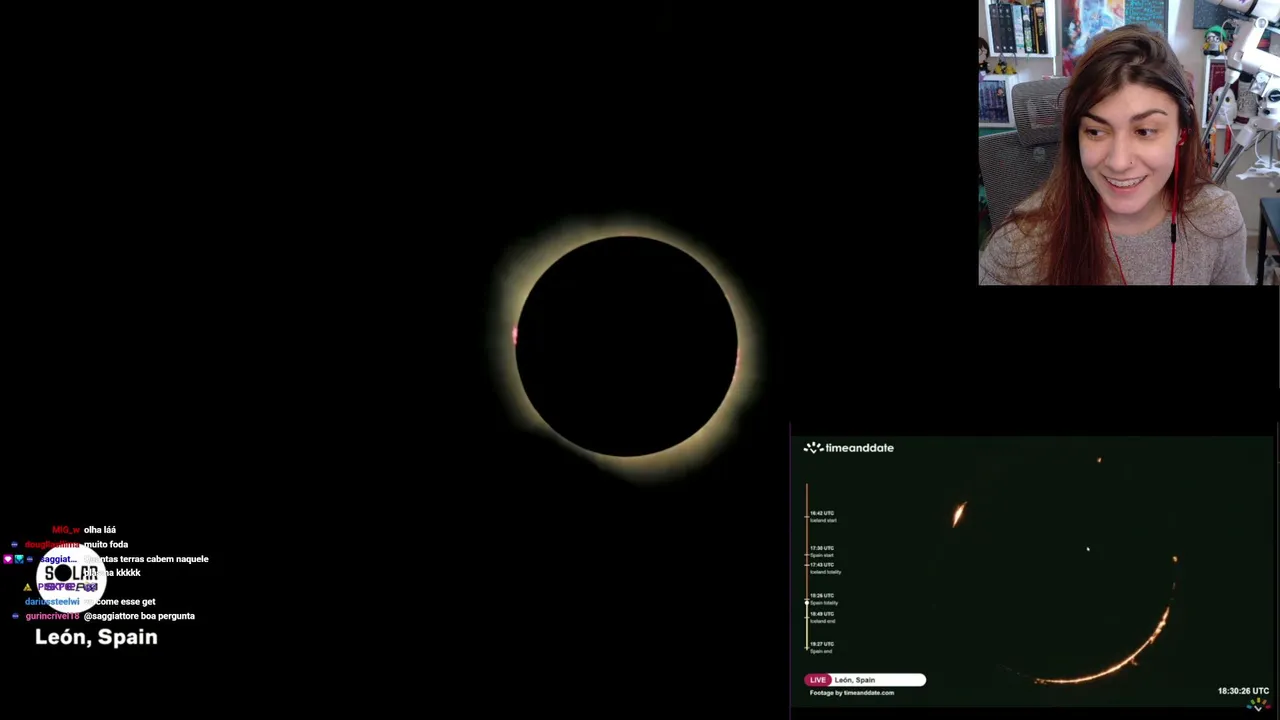Screen dimensions: 1280x720
Task: Click the red prominence on eclipse's left limb
Action: (515, 336)
